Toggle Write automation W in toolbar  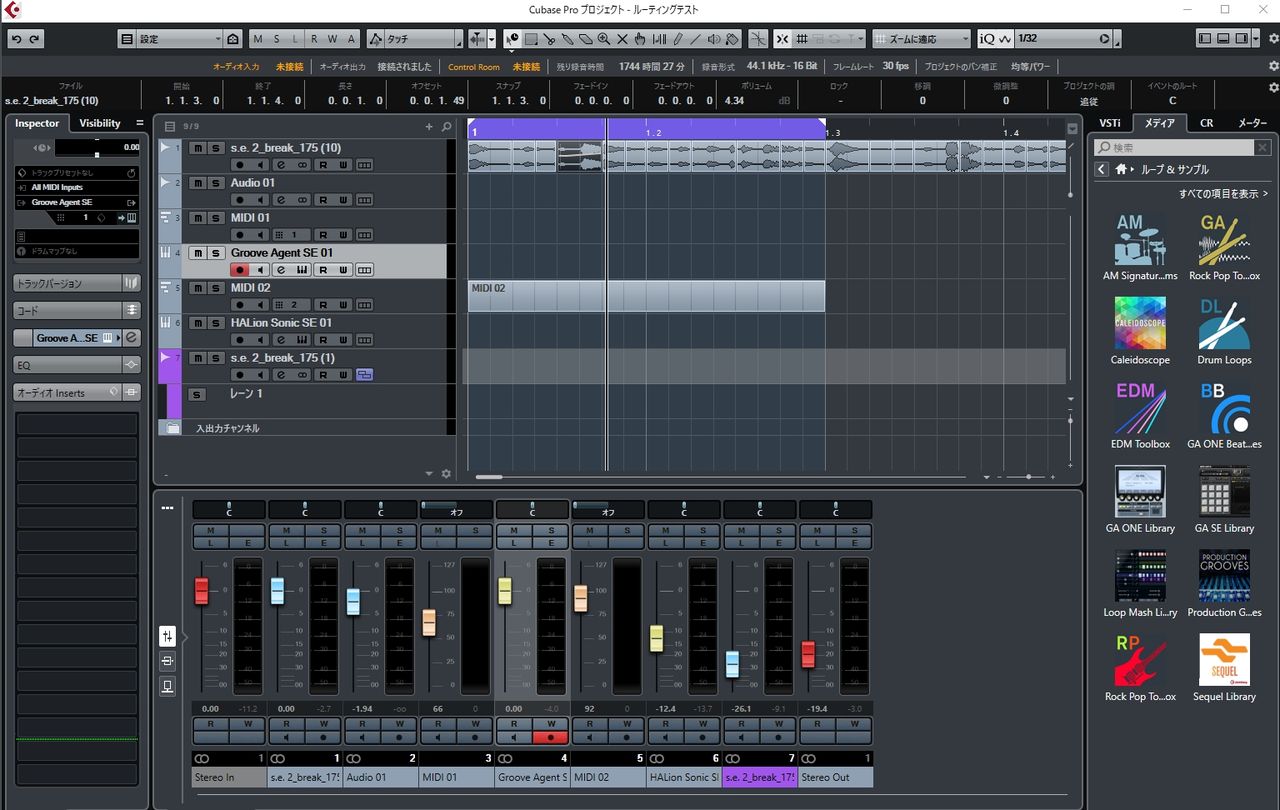(332, 39)
